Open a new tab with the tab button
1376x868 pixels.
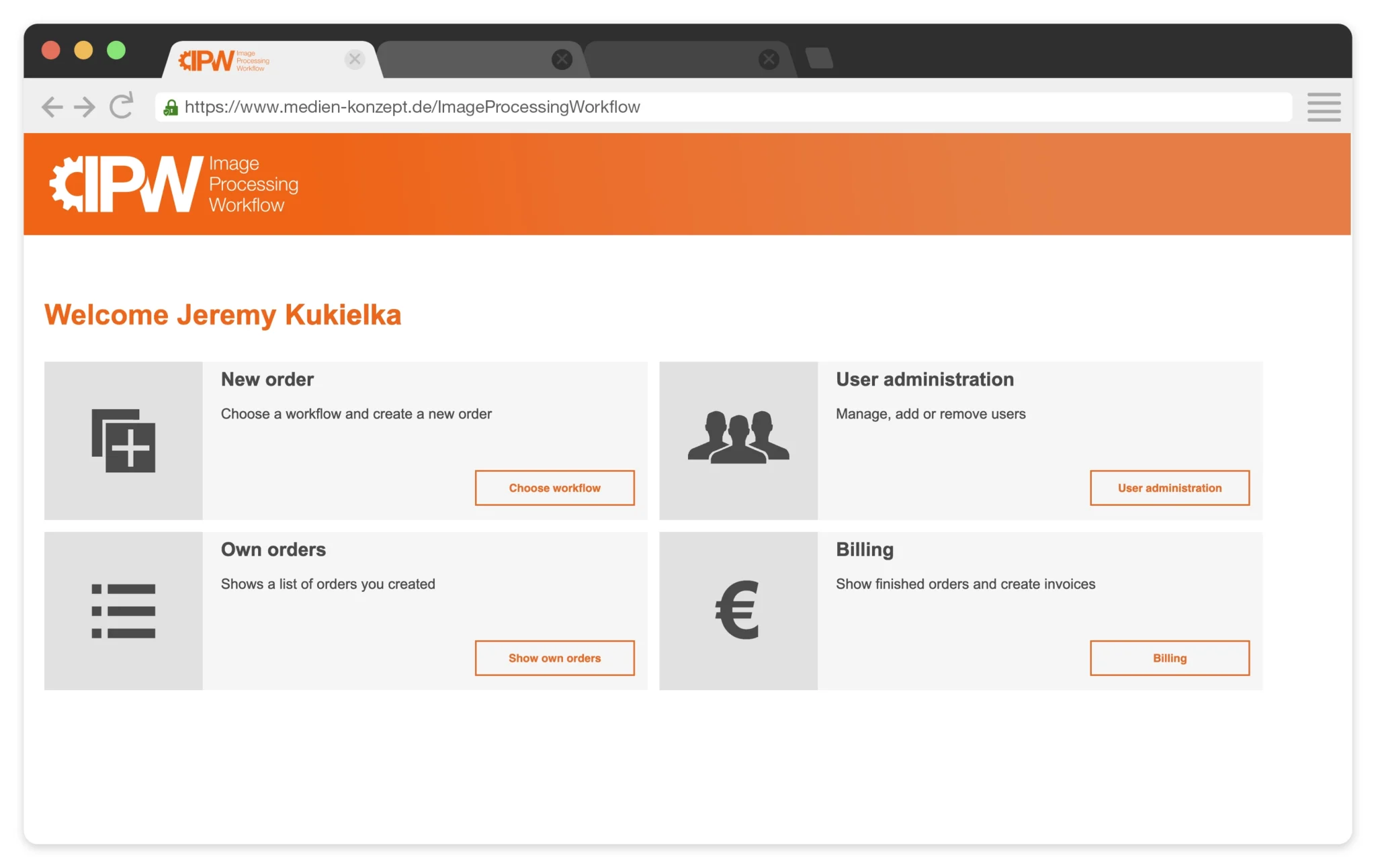[x=819, y=58]
